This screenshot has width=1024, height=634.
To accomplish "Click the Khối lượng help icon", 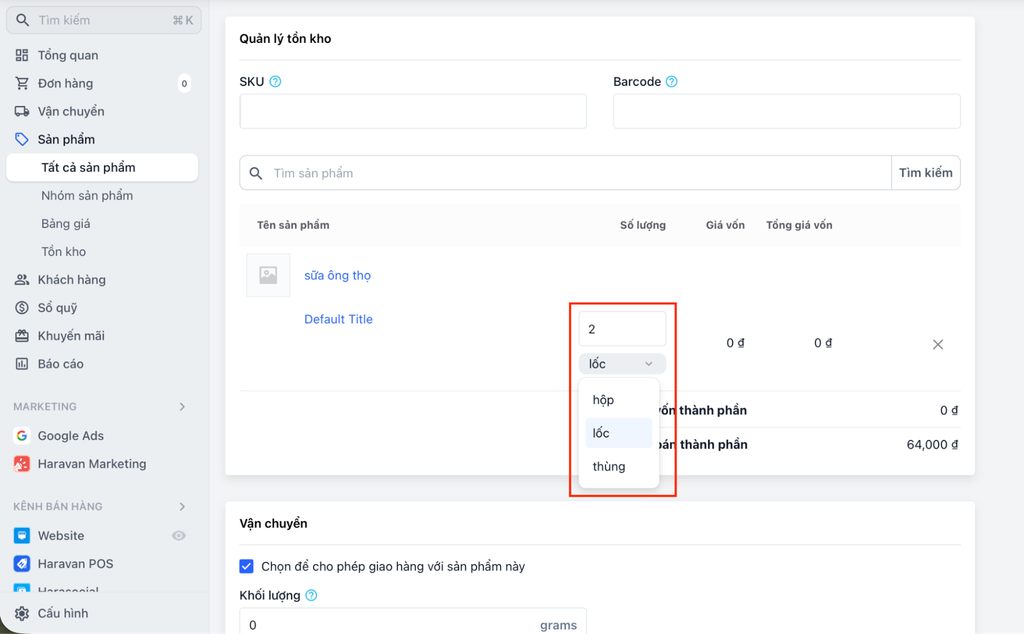I will pyautogui.click(x=311, y=596).
